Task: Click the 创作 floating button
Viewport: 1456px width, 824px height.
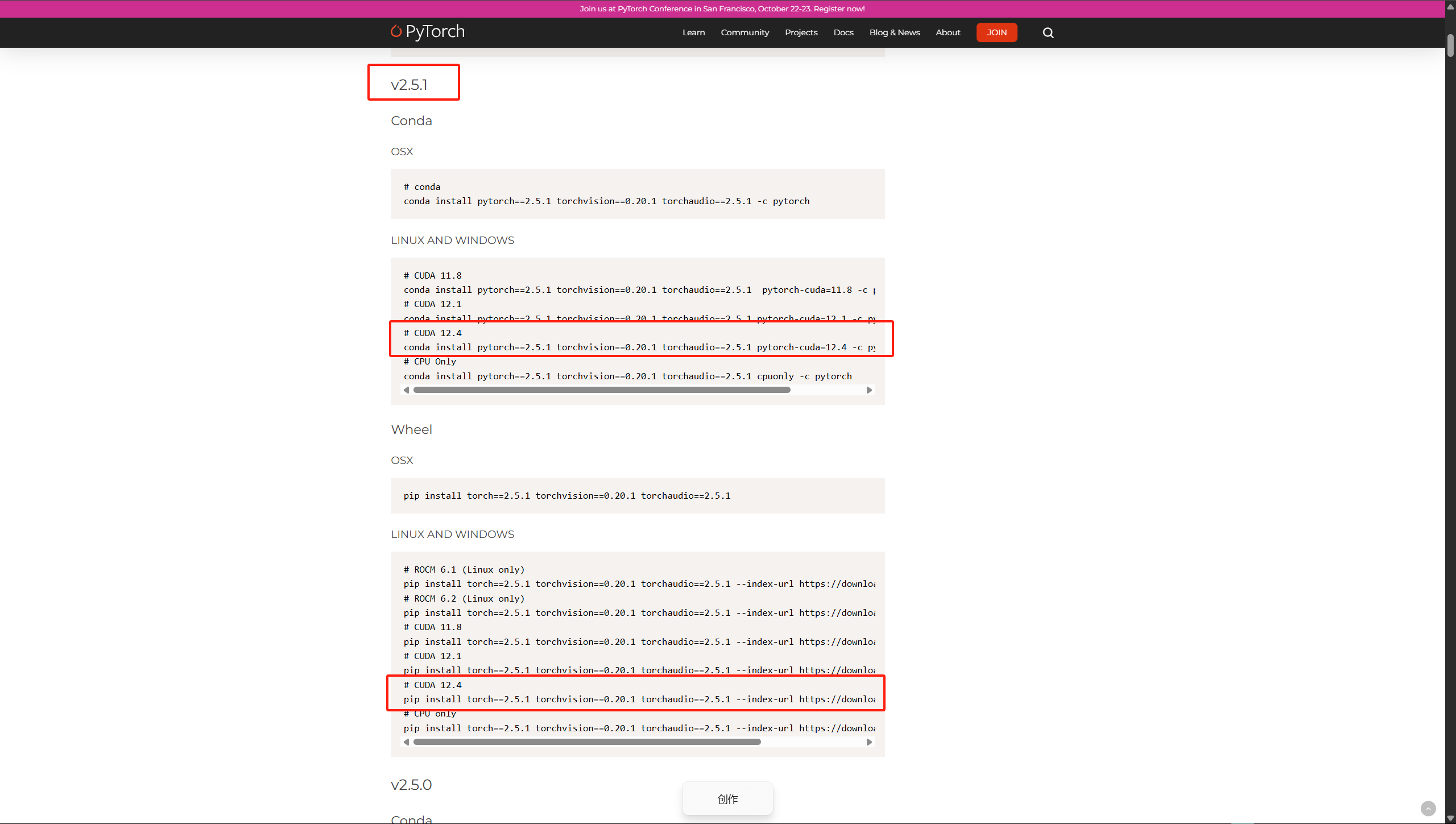Action: [x=727, y=799]
